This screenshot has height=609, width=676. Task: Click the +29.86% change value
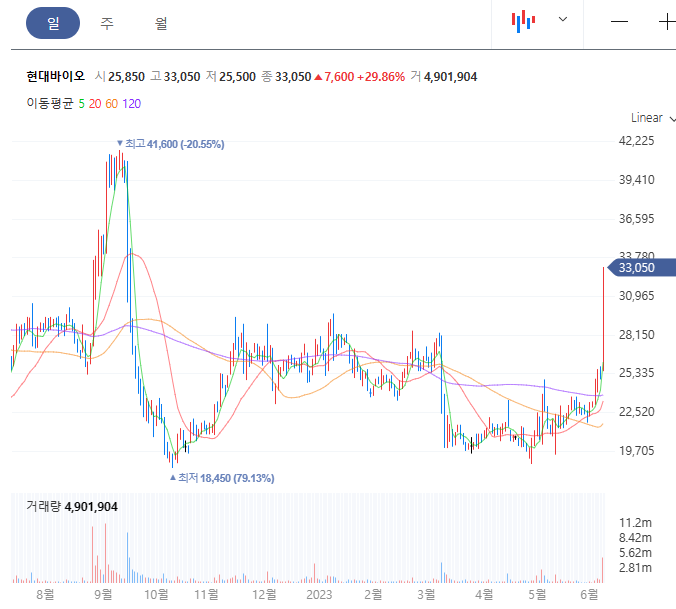(x=381, y=77)
